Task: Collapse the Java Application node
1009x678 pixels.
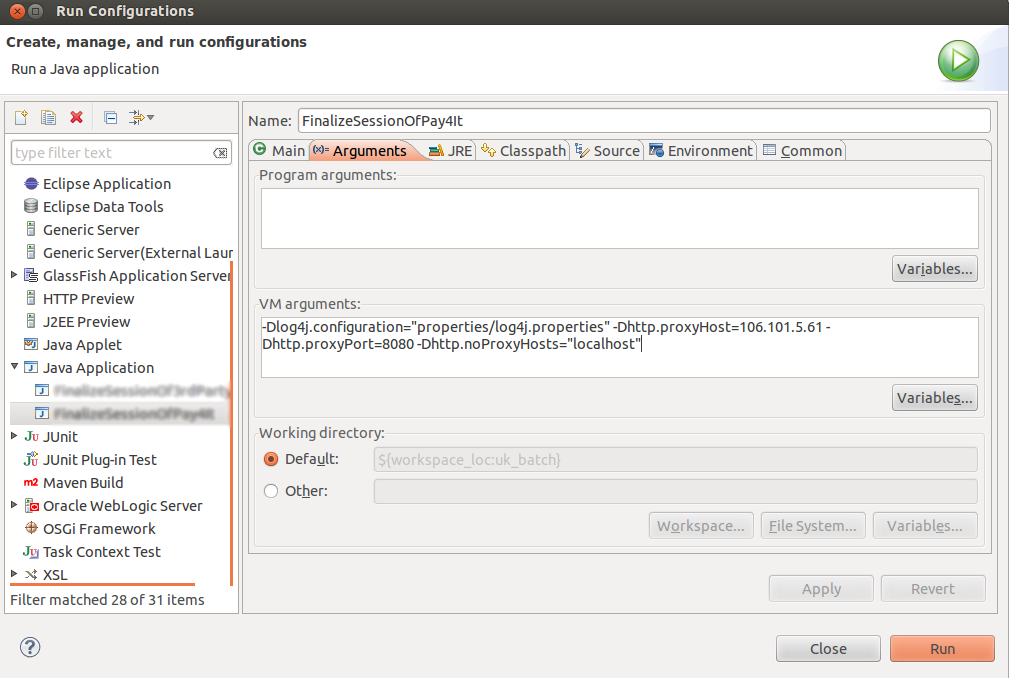Action: (x=14, y=366)
